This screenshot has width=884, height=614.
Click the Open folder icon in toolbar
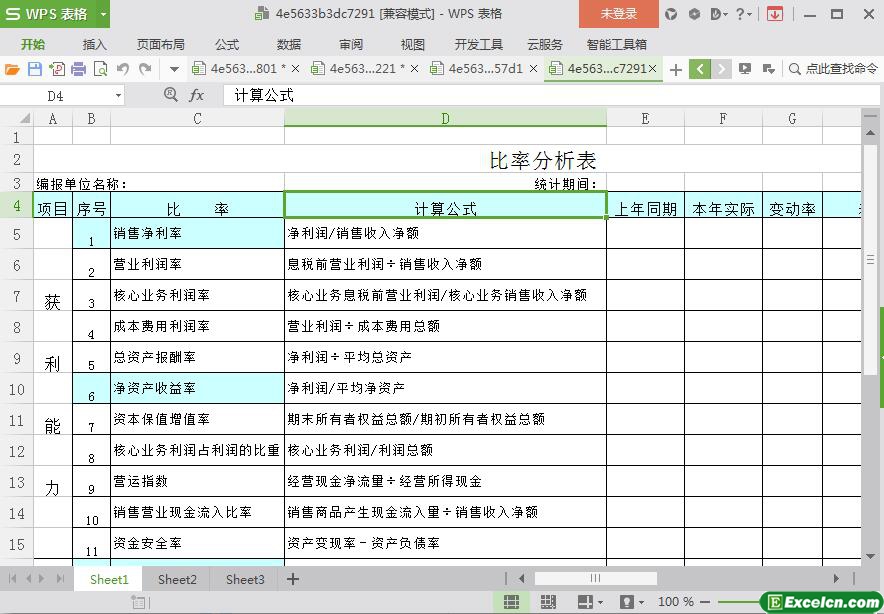12,69
